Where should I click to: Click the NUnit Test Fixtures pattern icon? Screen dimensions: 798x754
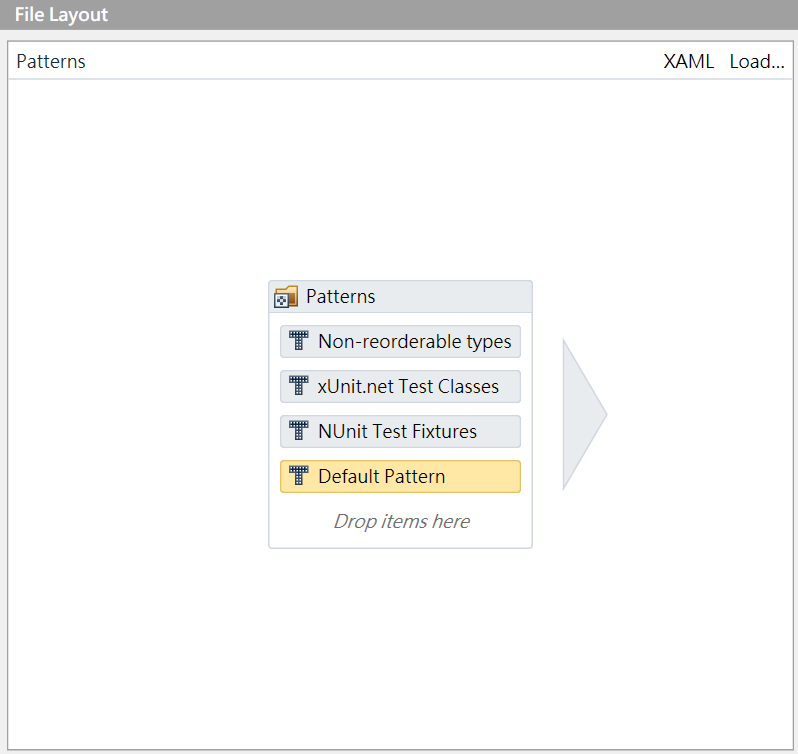(298, 431)
